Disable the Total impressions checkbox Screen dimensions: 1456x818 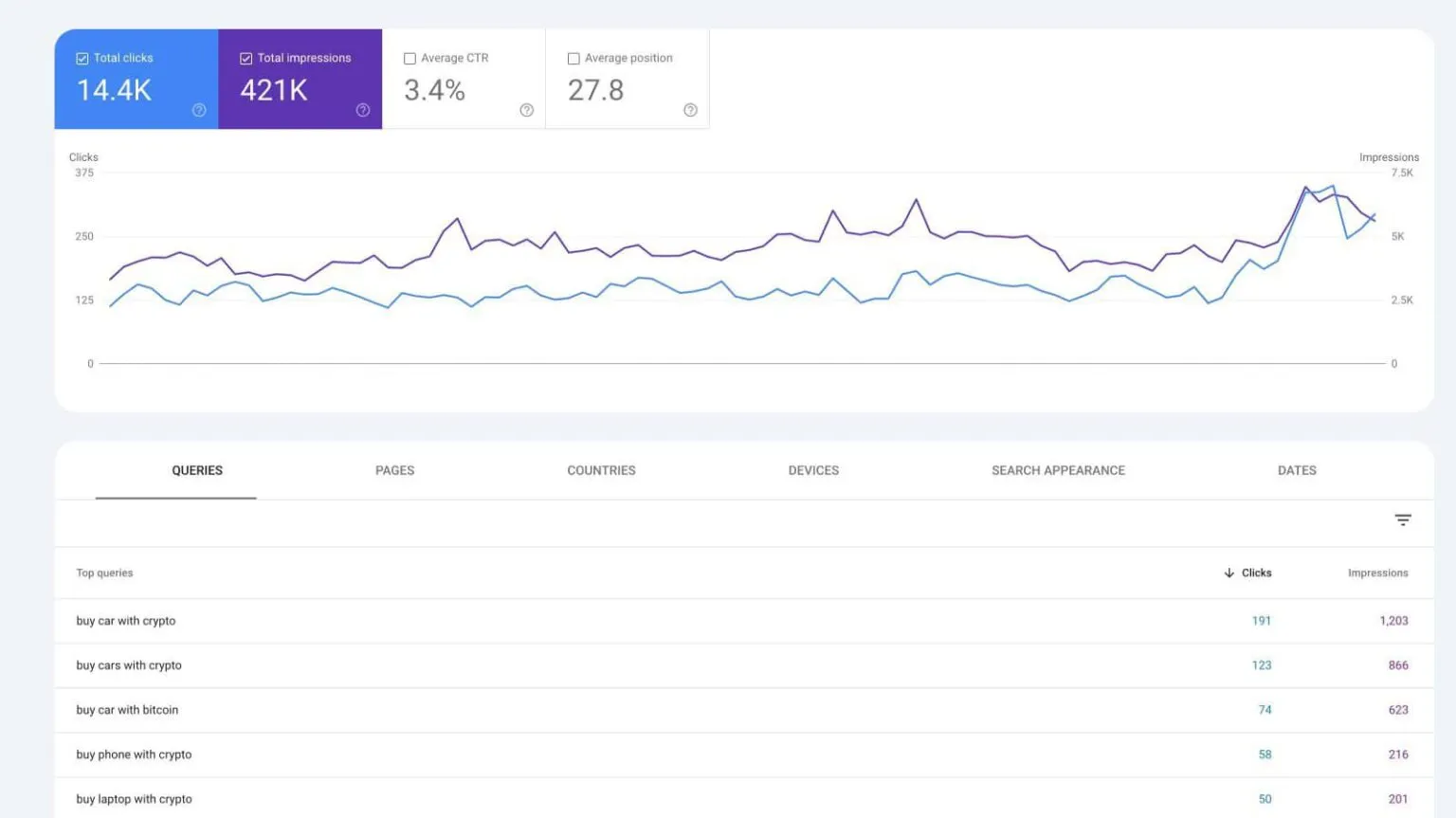[x=246, y=58]
